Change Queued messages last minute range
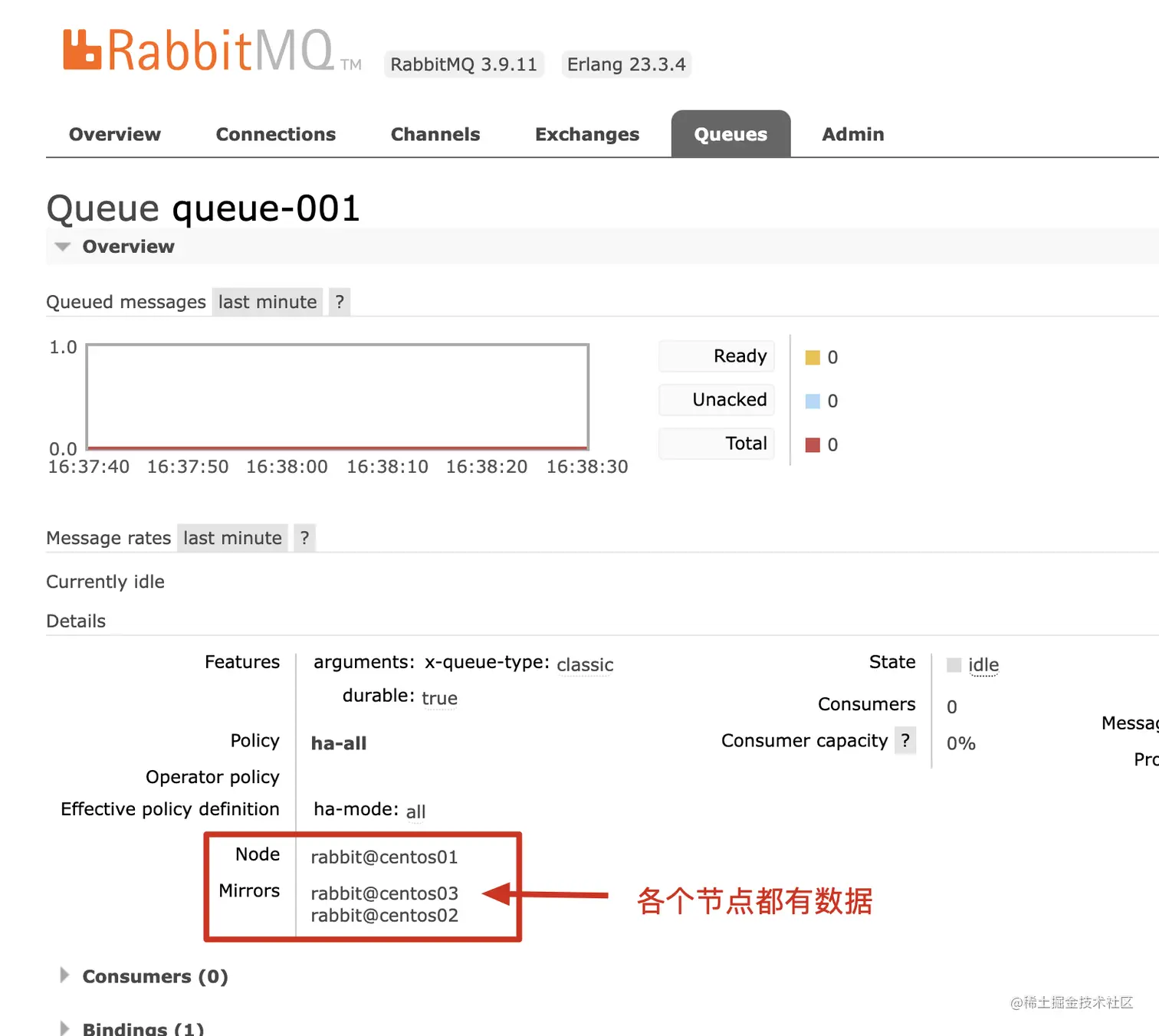Image resolution: width=1159 pixels, height=1036 pixels. click(268, 302)
